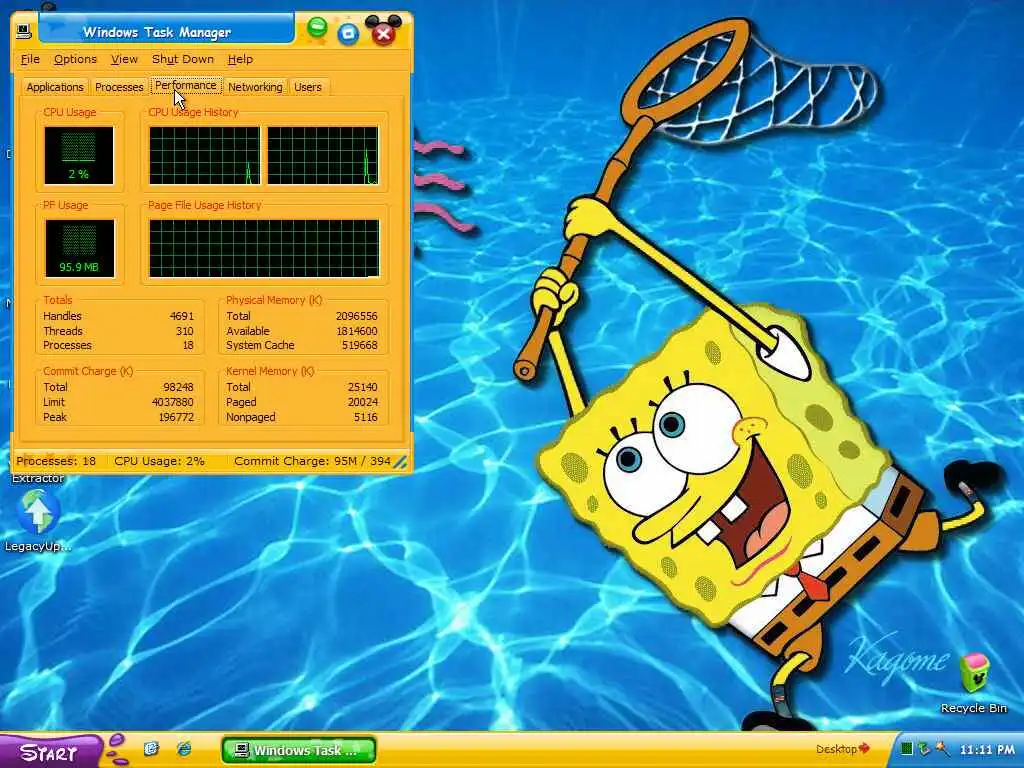Viewport: 1024px width, 768px height.
Task: Click status bar 'Processes: 18'
Action: [x=56, y=461]
